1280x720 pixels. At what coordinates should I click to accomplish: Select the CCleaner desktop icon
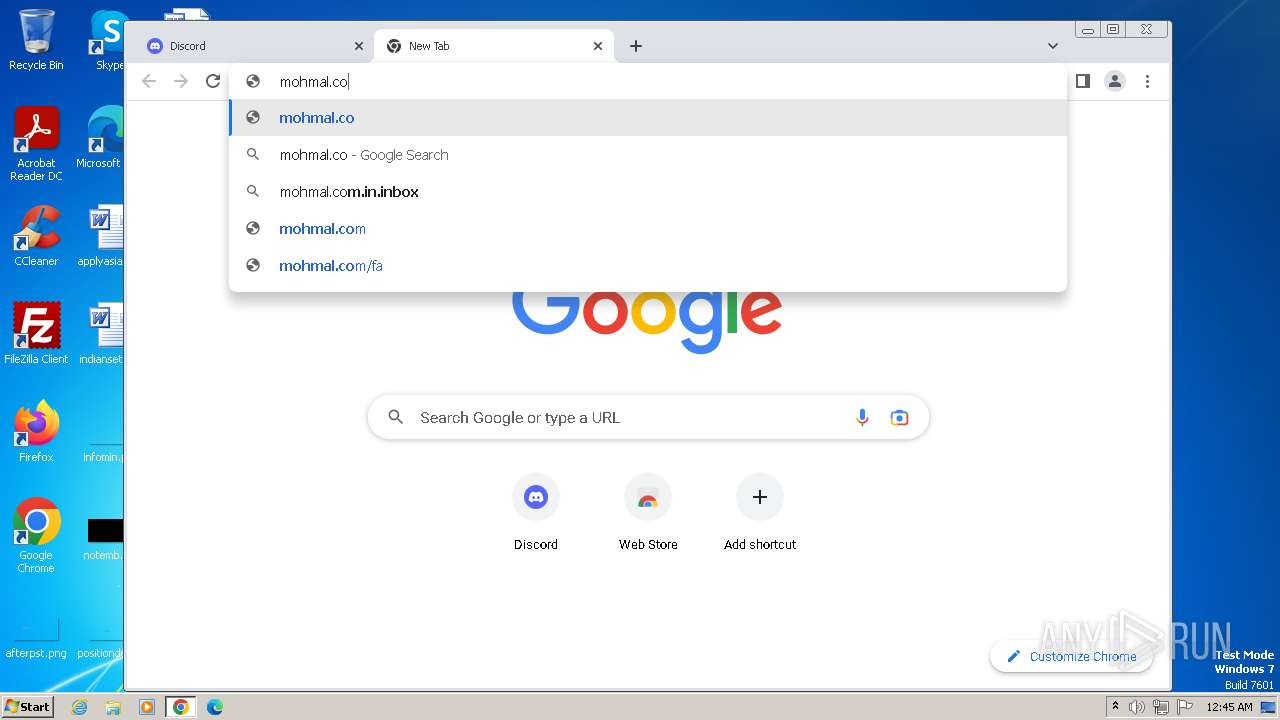click(36, 236)
